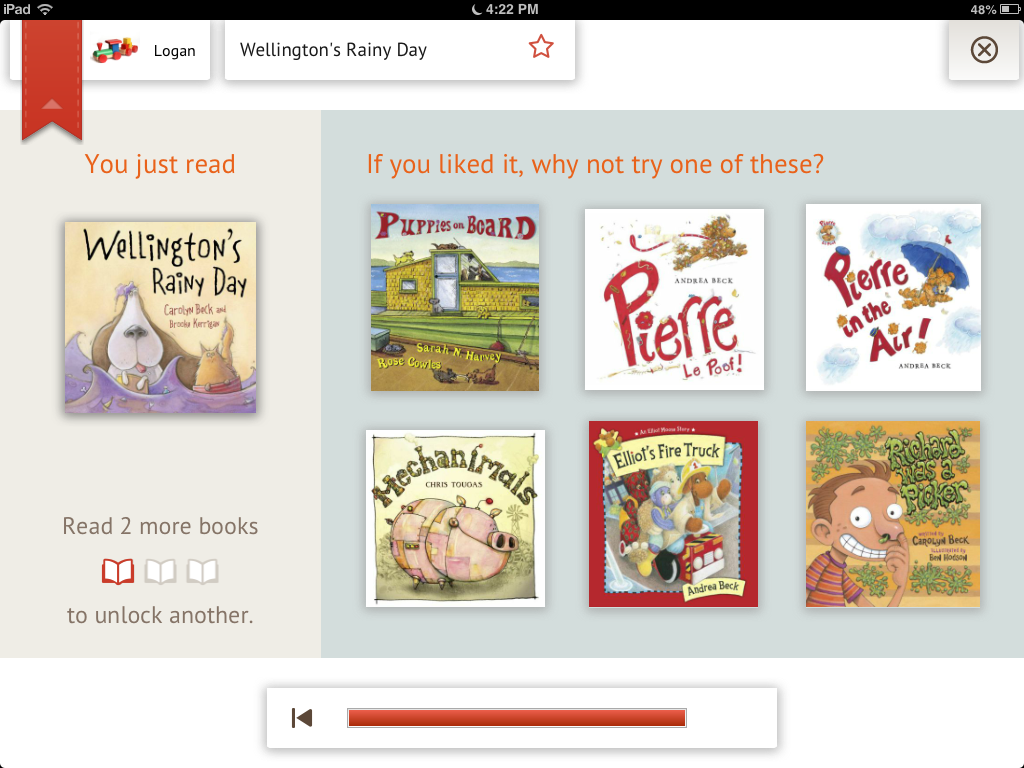
Task: Click the filled red book progress icon
Action: (x=118, y=572)
